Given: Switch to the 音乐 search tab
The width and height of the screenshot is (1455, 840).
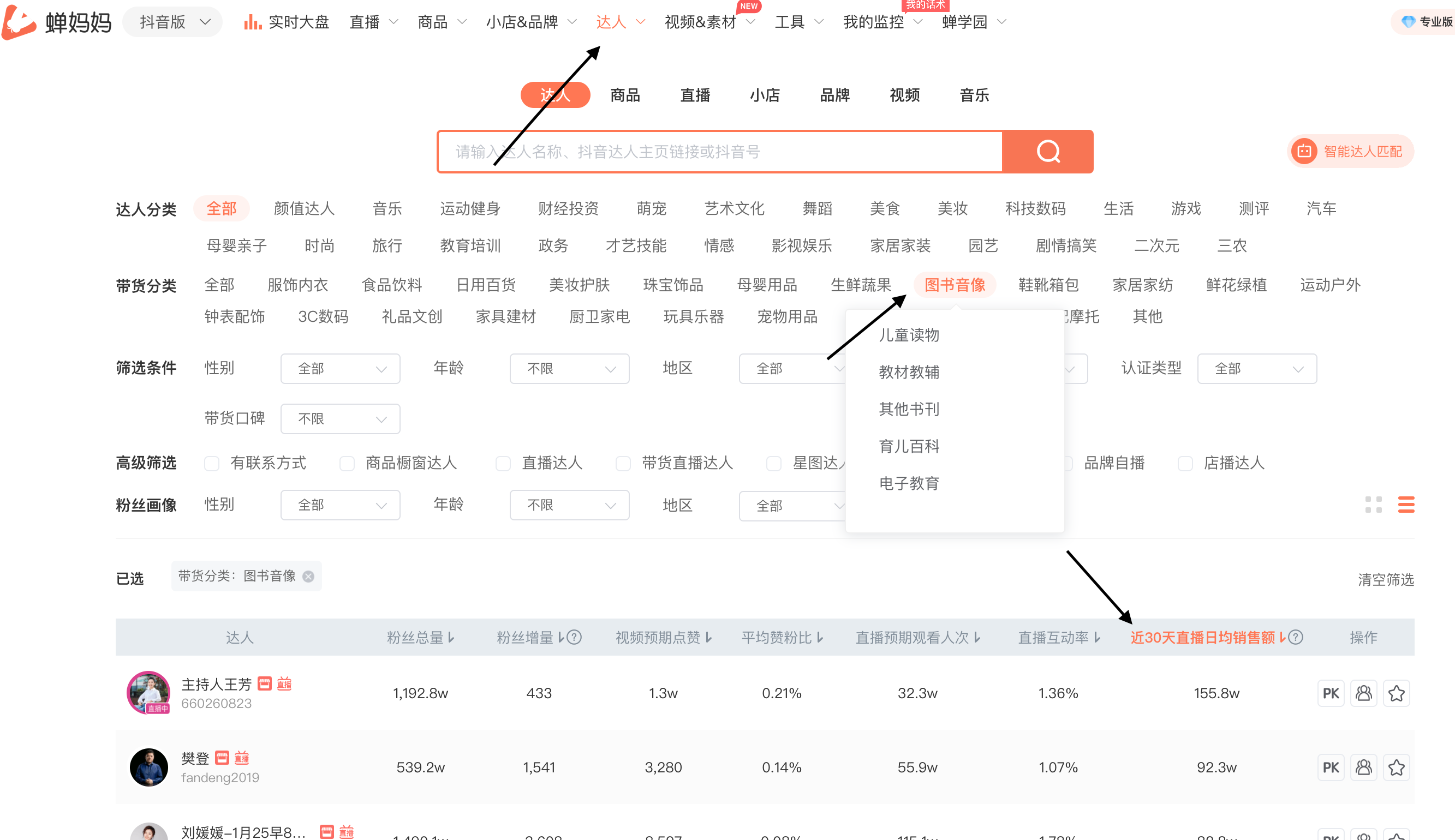Looking at the screenshot, I should tap(974, 95).
